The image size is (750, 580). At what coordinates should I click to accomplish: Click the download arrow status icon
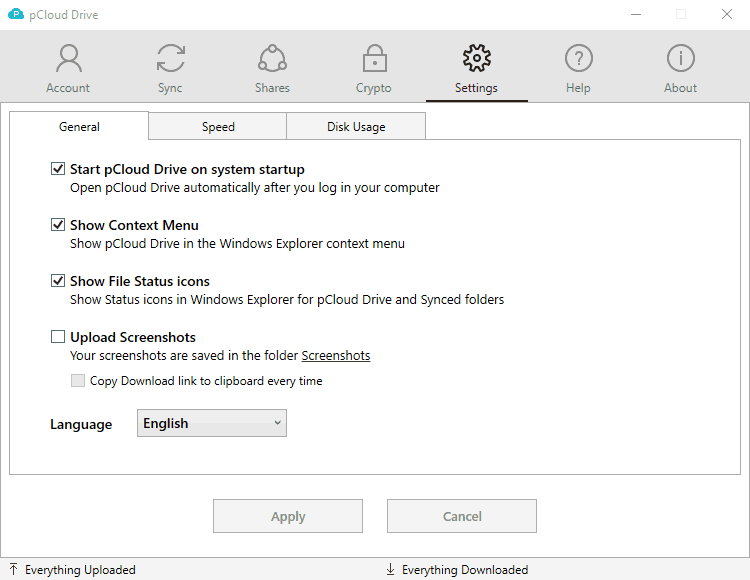click(390, 569)
